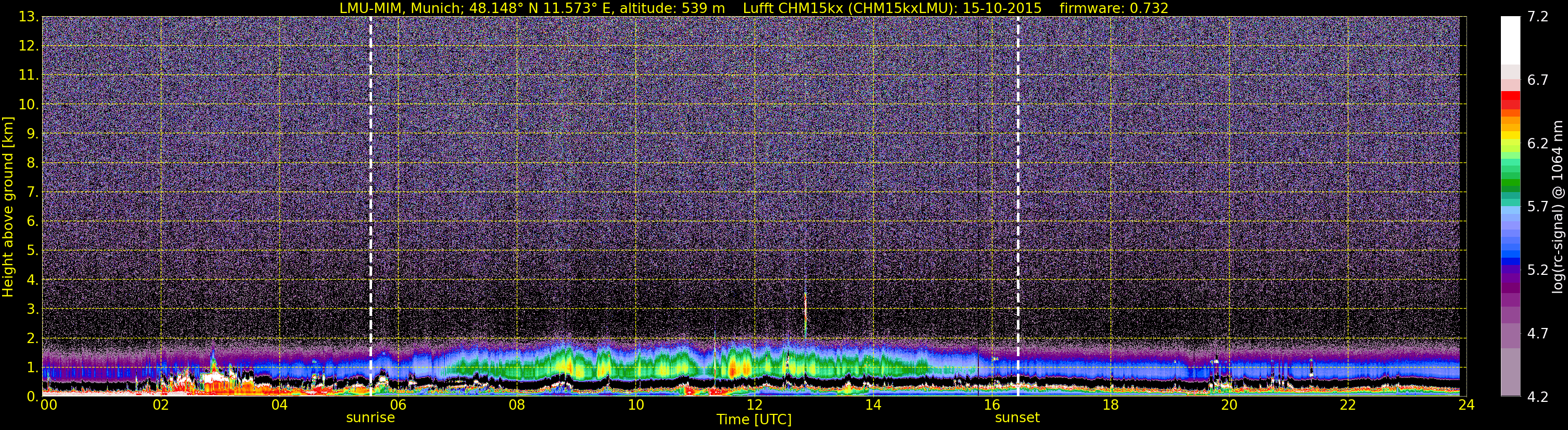1568x430 pixels.
Task: Click the '06' time tick label
Action: (398, 405)
